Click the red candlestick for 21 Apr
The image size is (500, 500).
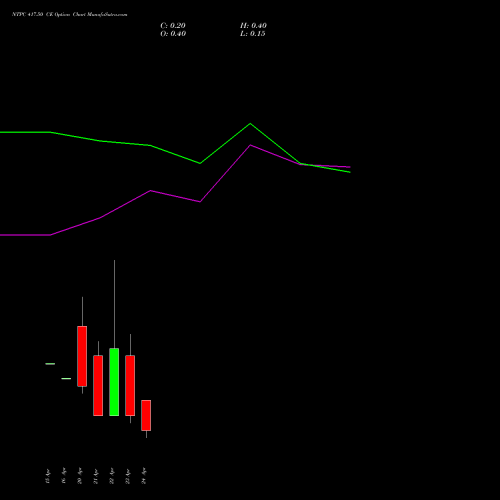coord(98,386)
